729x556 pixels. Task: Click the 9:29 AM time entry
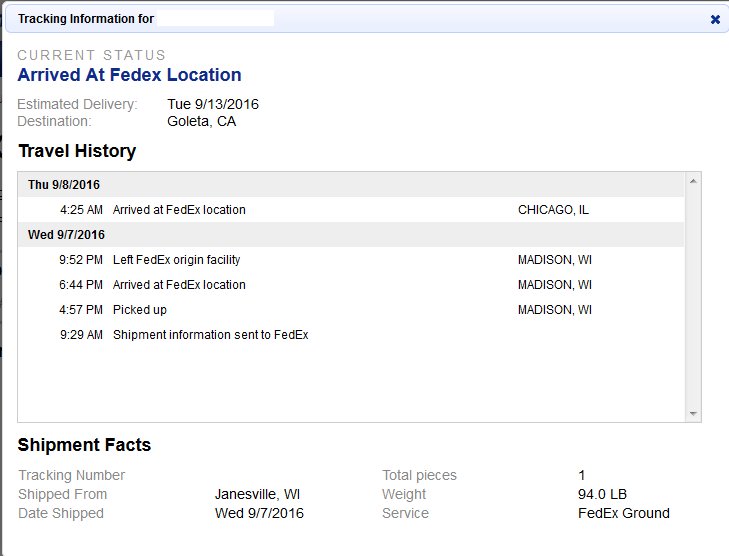pyautogui.click(x=81, y=335)
